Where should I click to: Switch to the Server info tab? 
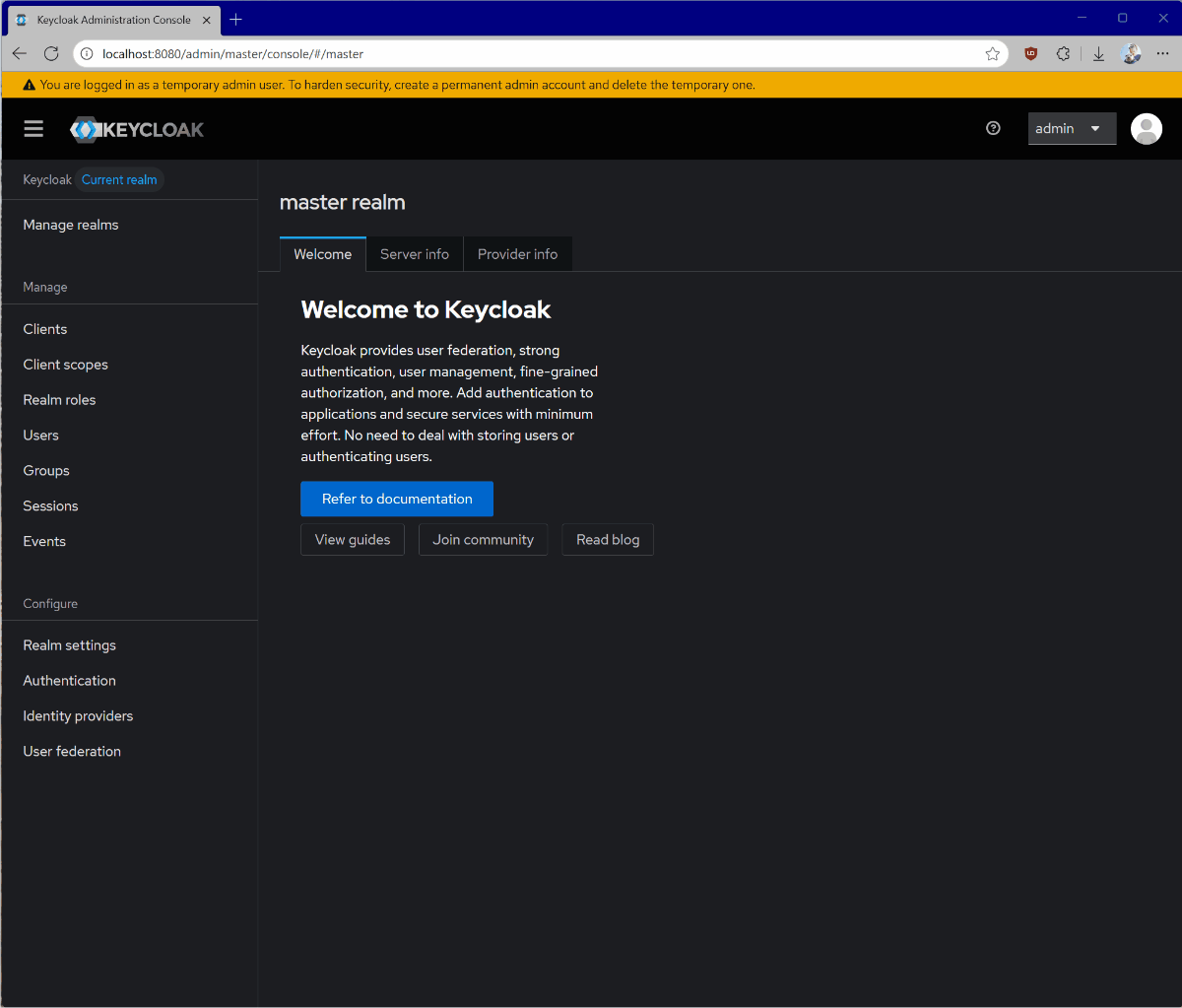click(414, 253)
